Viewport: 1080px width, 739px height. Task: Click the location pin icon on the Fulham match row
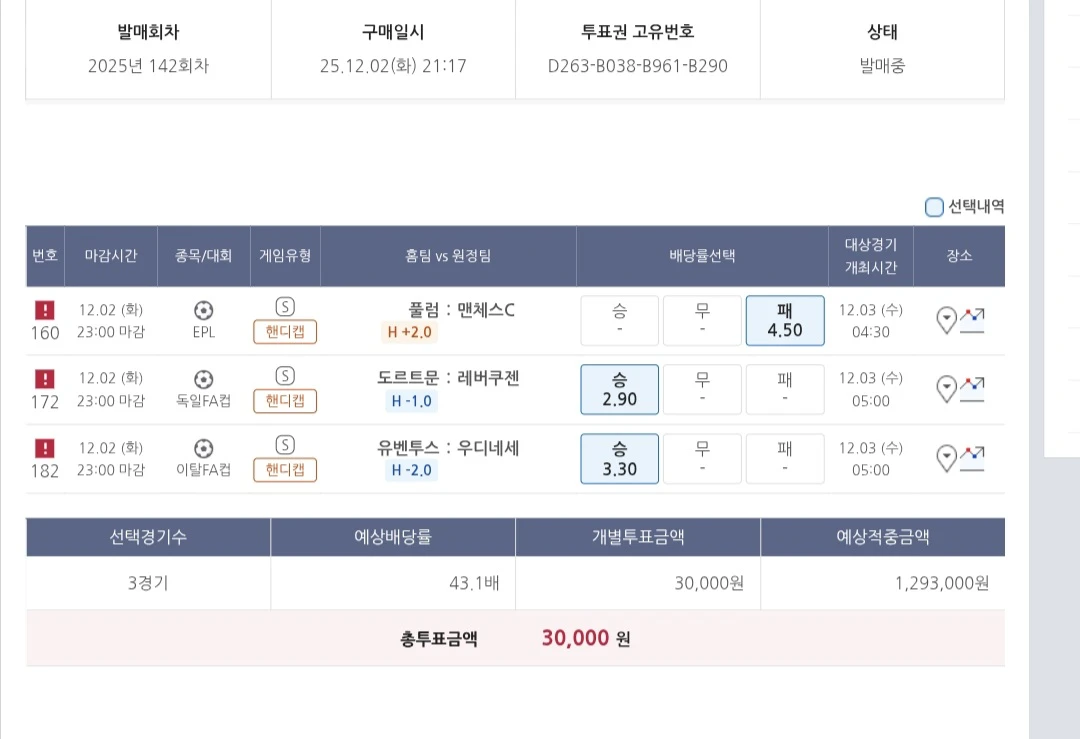[x=946, y=319]
